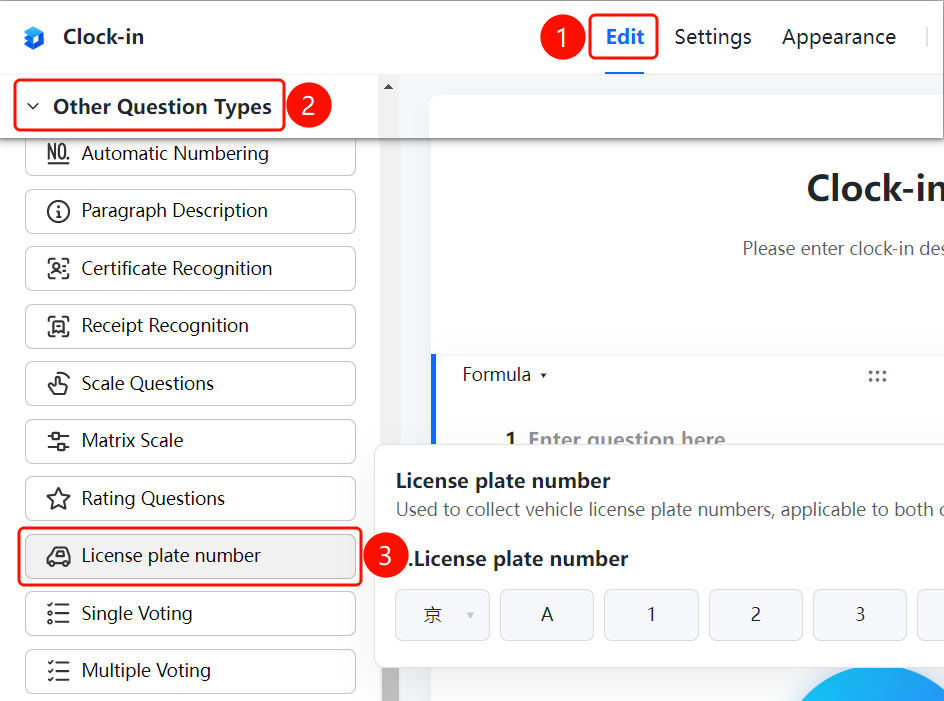Switch to the Edit tab
The image size is (944, 701).
click(624, 37)
